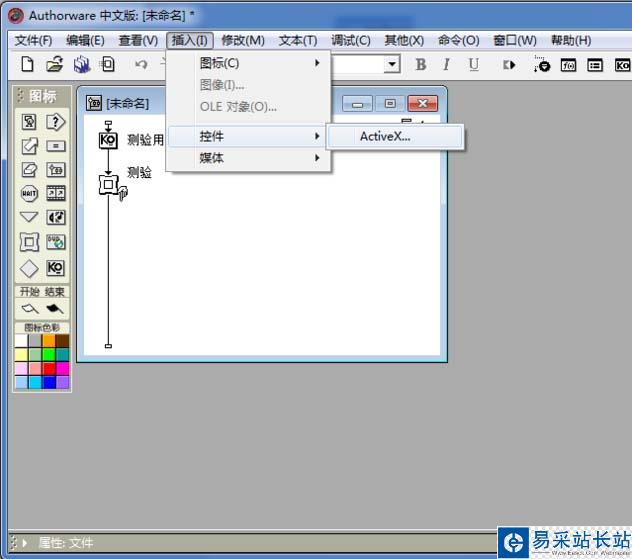Open the 查看(V) menu

pos(138,41)
